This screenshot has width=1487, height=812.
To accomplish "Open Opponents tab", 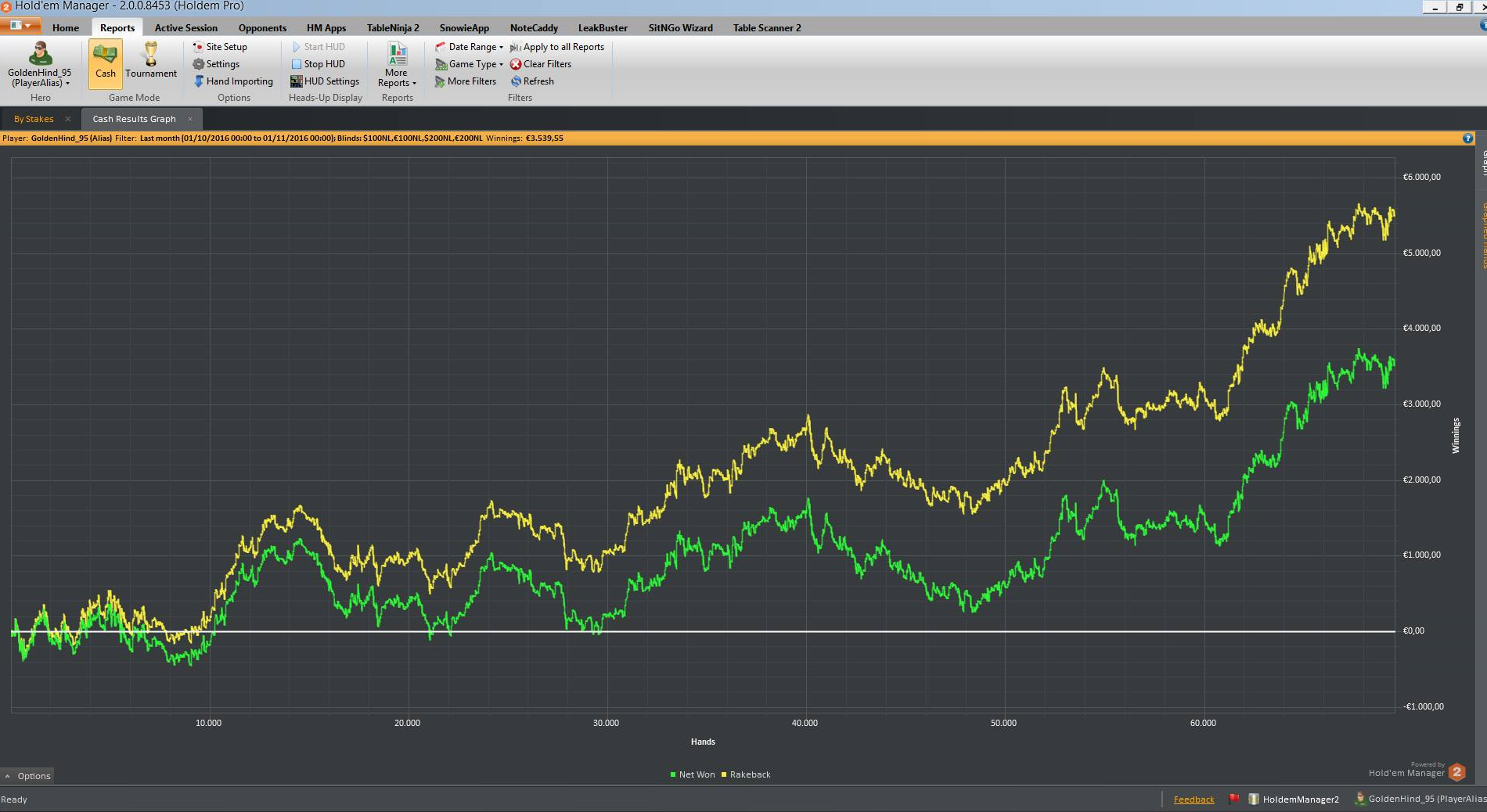I will [262, 28].
